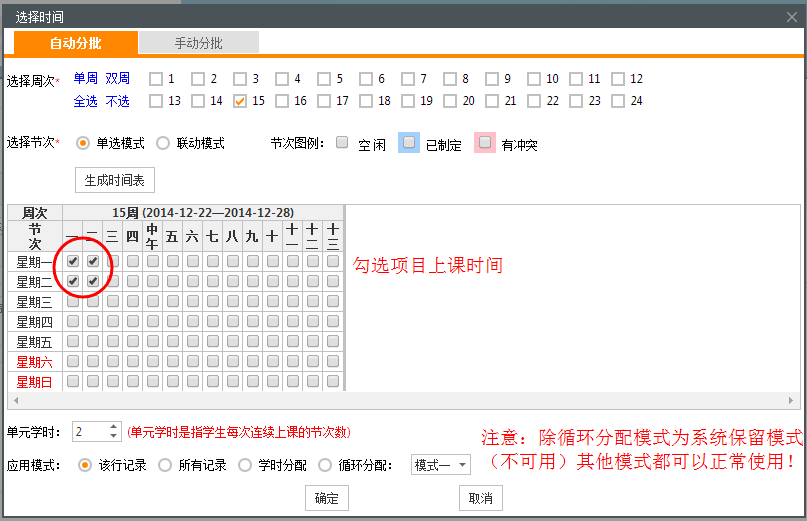Click the pink 有冲突 legend swatch
This screenshot has width=807, height=521.
click(x=485, y=143)
